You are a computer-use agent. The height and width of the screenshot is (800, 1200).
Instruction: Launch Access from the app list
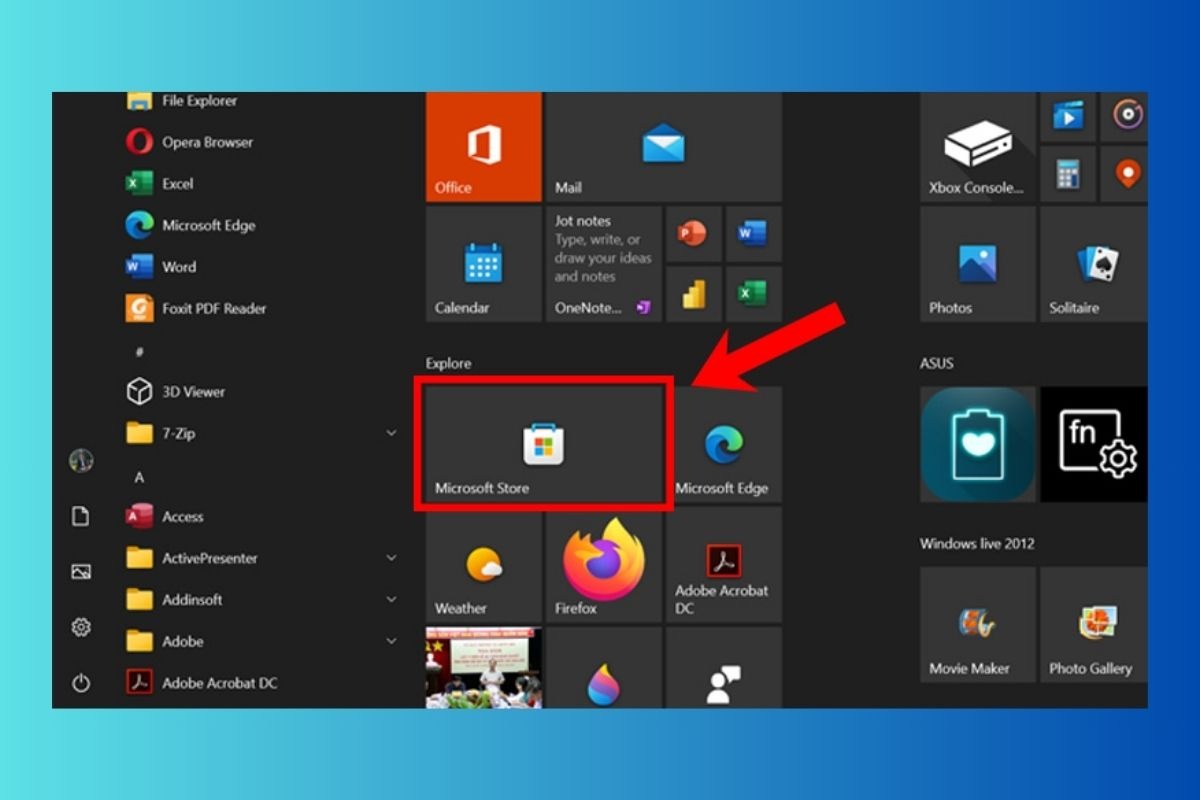coord(262,517)
